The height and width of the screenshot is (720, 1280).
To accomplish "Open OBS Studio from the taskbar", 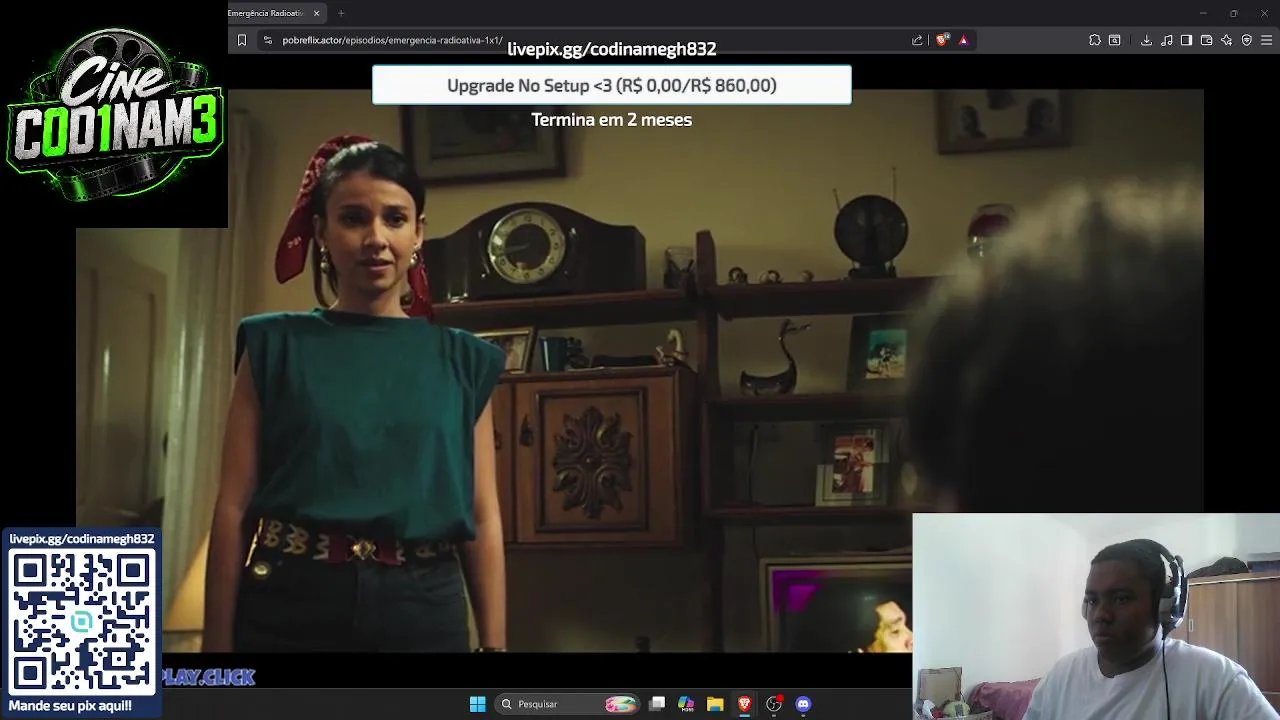I will point(773,704).
